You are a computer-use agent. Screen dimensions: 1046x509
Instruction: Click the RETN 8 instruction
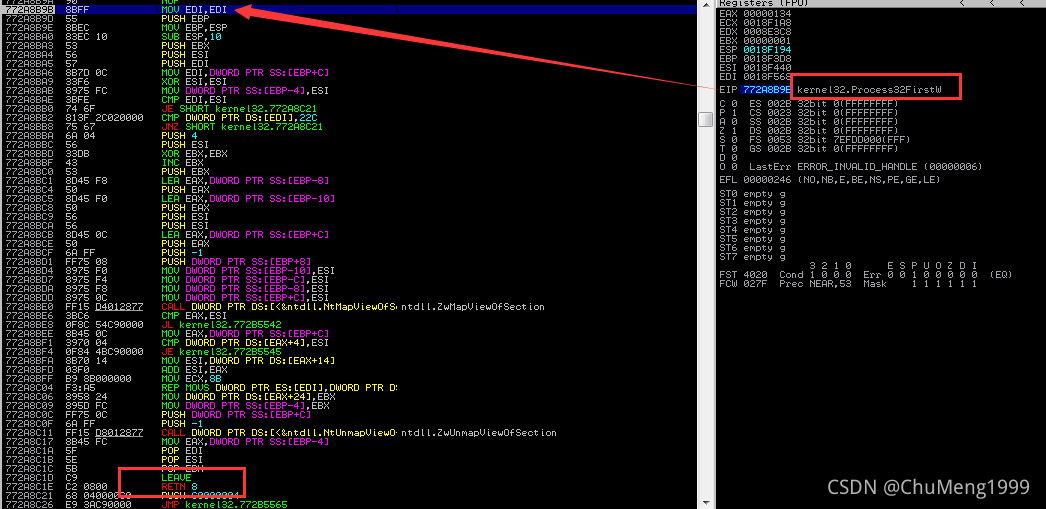click(x=179, y=486)
